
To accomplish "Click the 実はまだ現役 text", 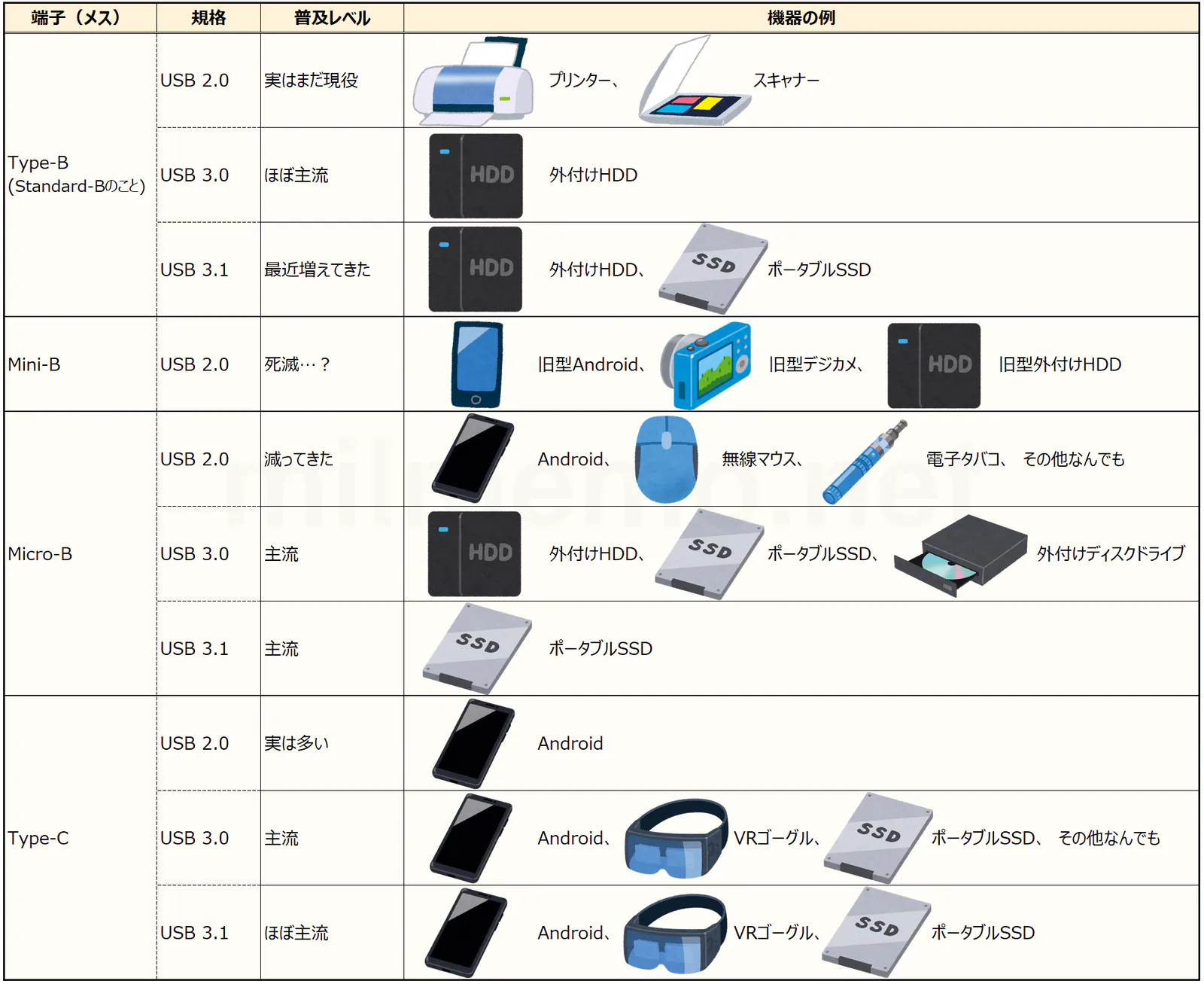I will point(311,81).
